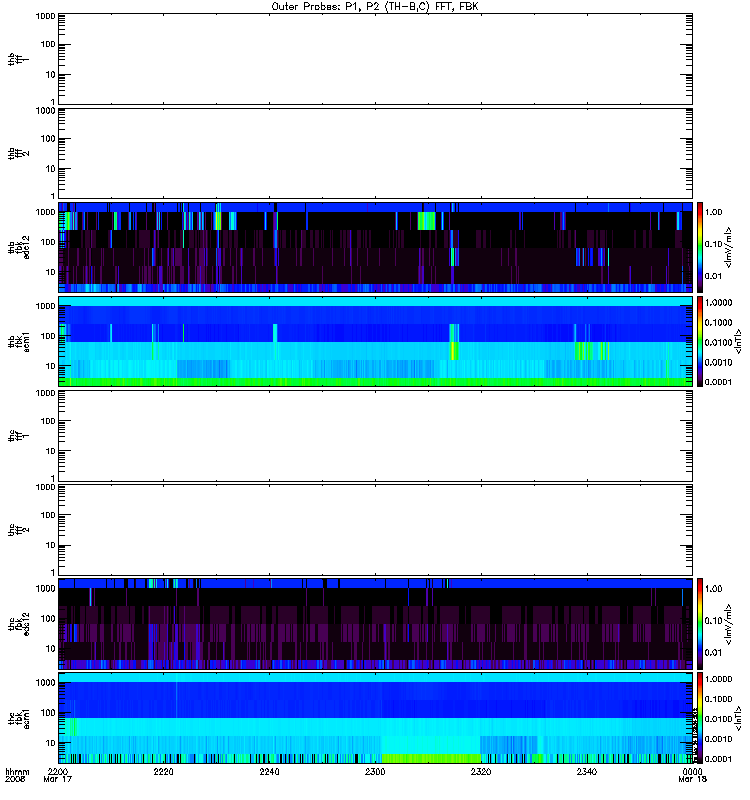Click the 2240 time axis label
750x800 pixels.
(x=269, y=772)
